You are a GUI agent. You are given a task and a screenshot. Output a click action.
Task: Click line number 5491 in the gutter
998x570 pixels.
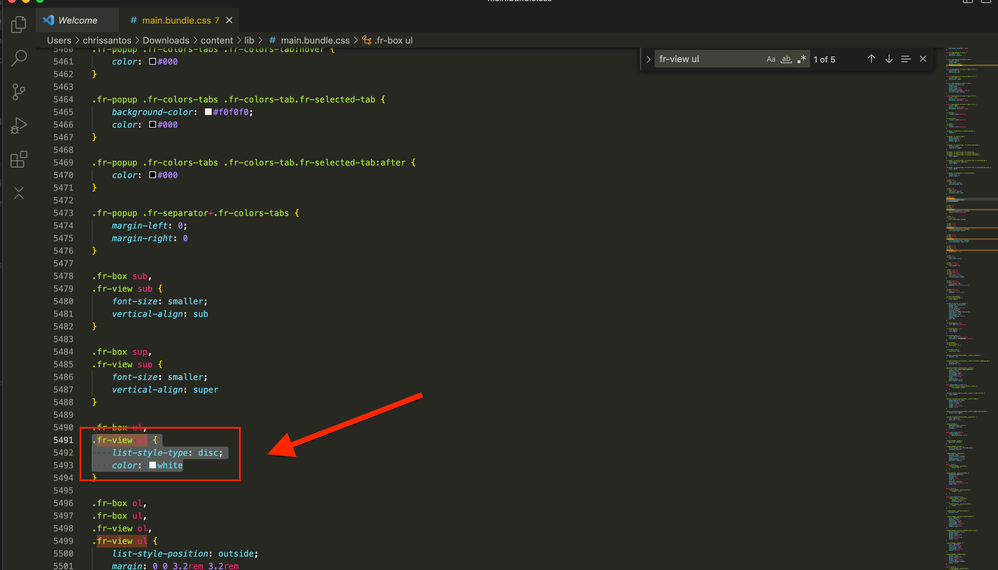(63, 440)
